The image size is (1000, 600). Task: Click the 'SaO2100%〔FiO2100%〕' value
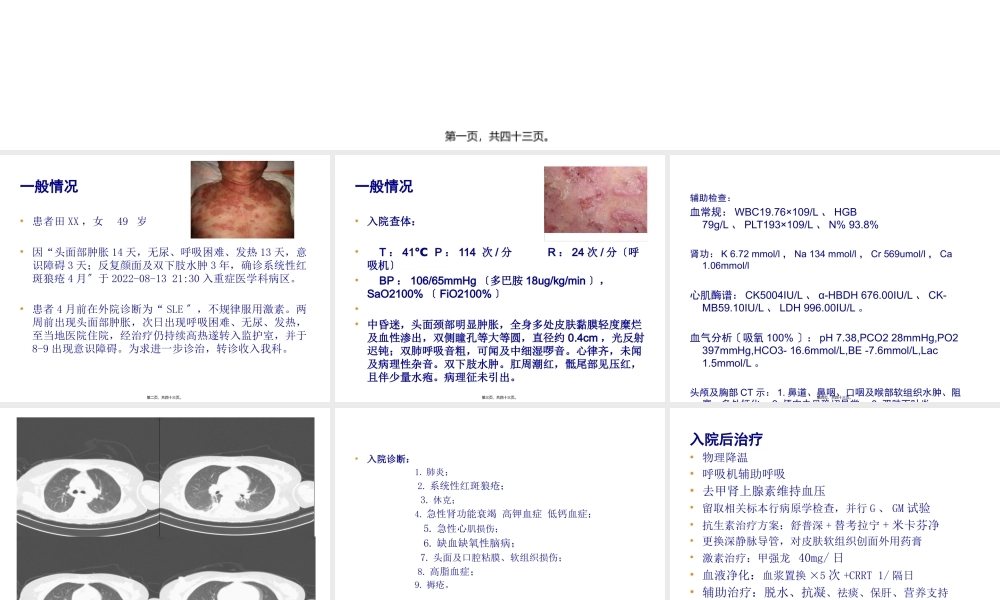tap(434, 294)
